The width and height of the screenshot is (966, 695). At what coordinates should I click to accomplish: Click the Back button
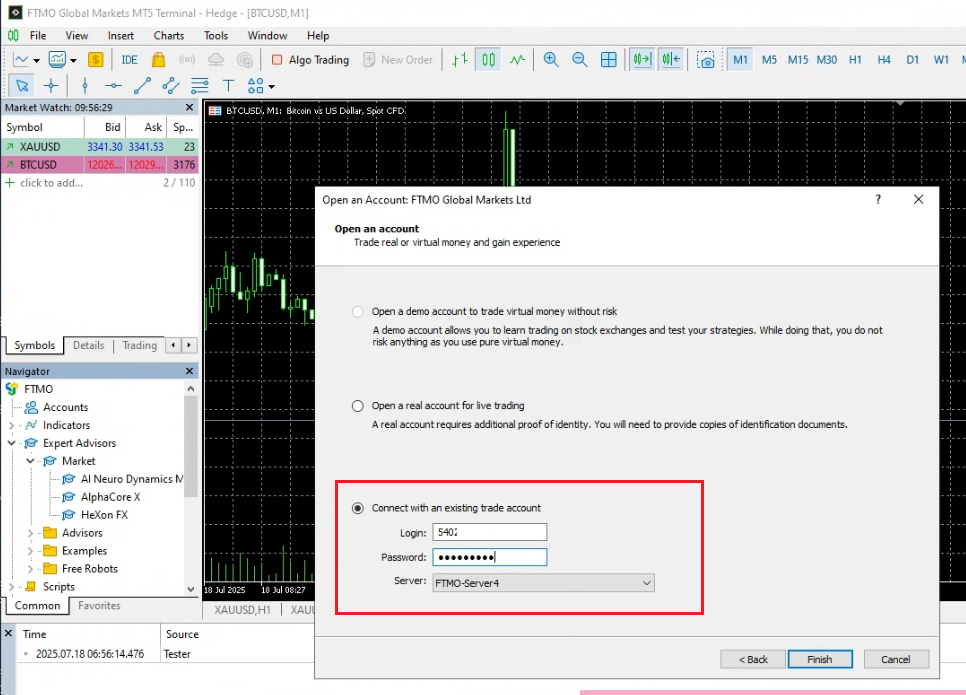(x=753, y=659)
